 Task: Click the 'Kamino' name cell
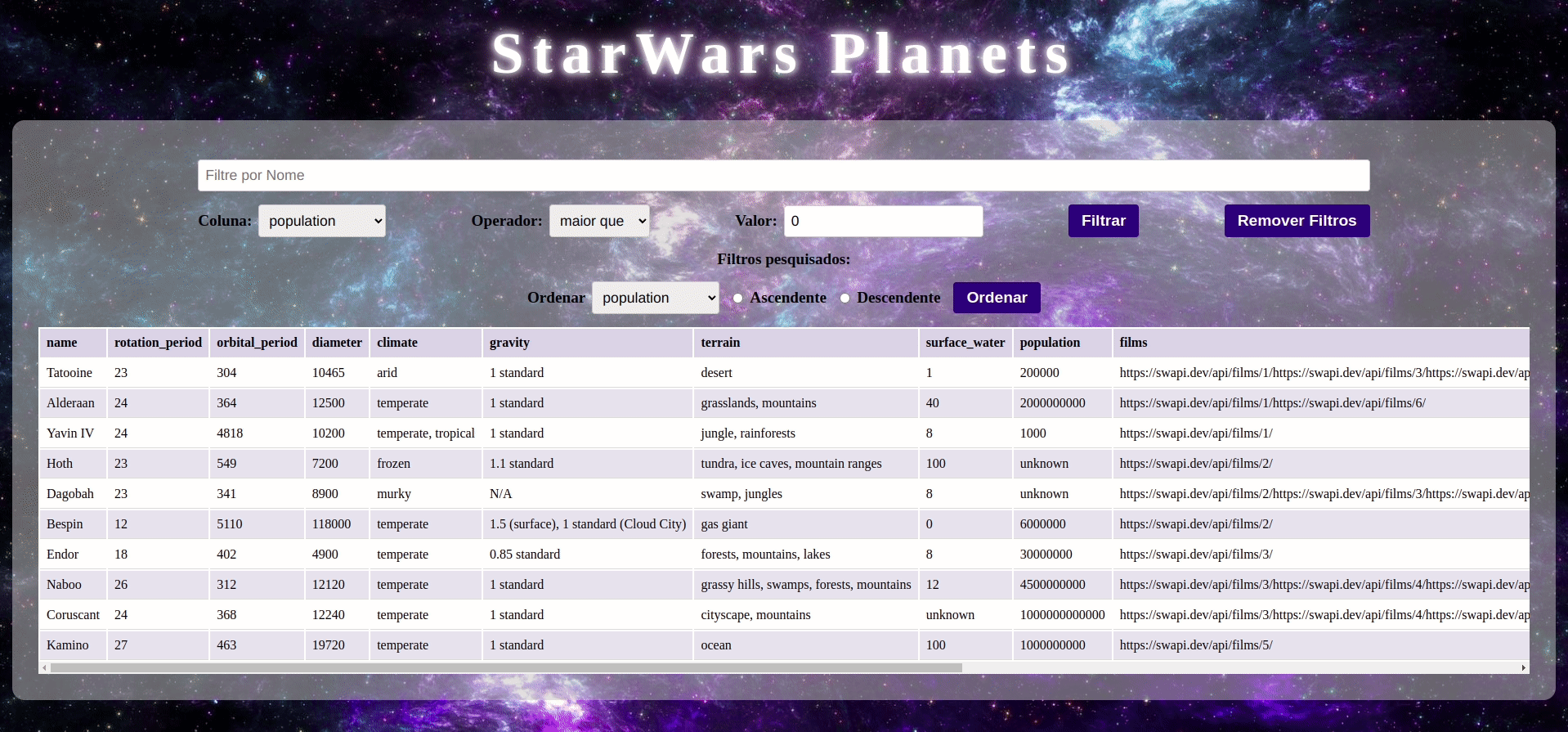73,645
